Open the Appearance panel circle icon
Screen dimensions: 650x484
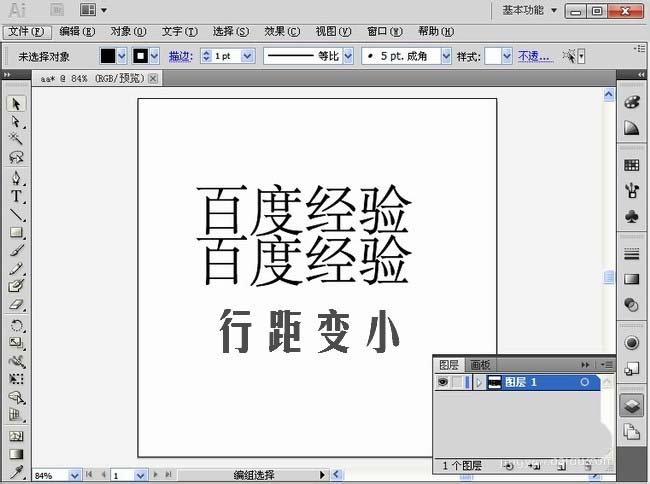point(631,343)
